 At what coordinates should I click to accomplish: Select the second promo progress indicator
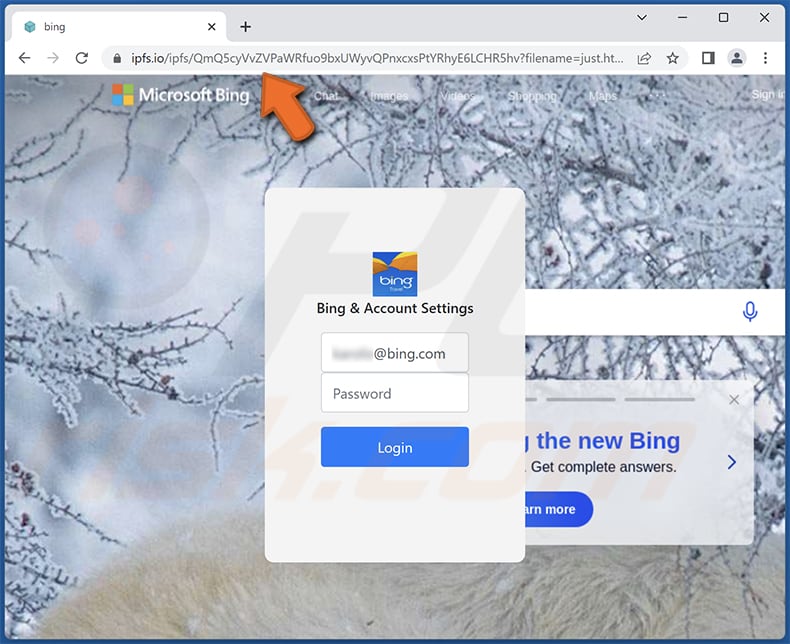click(x=581, y=399)
